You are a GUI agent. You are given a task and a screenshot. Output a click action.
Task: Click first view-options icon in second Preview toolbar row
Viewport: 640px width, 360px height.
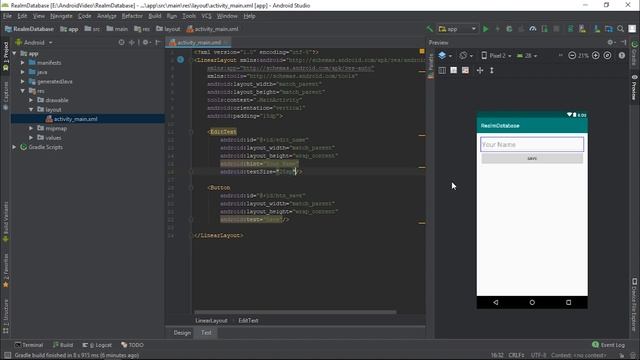click(x=442, y=70)
